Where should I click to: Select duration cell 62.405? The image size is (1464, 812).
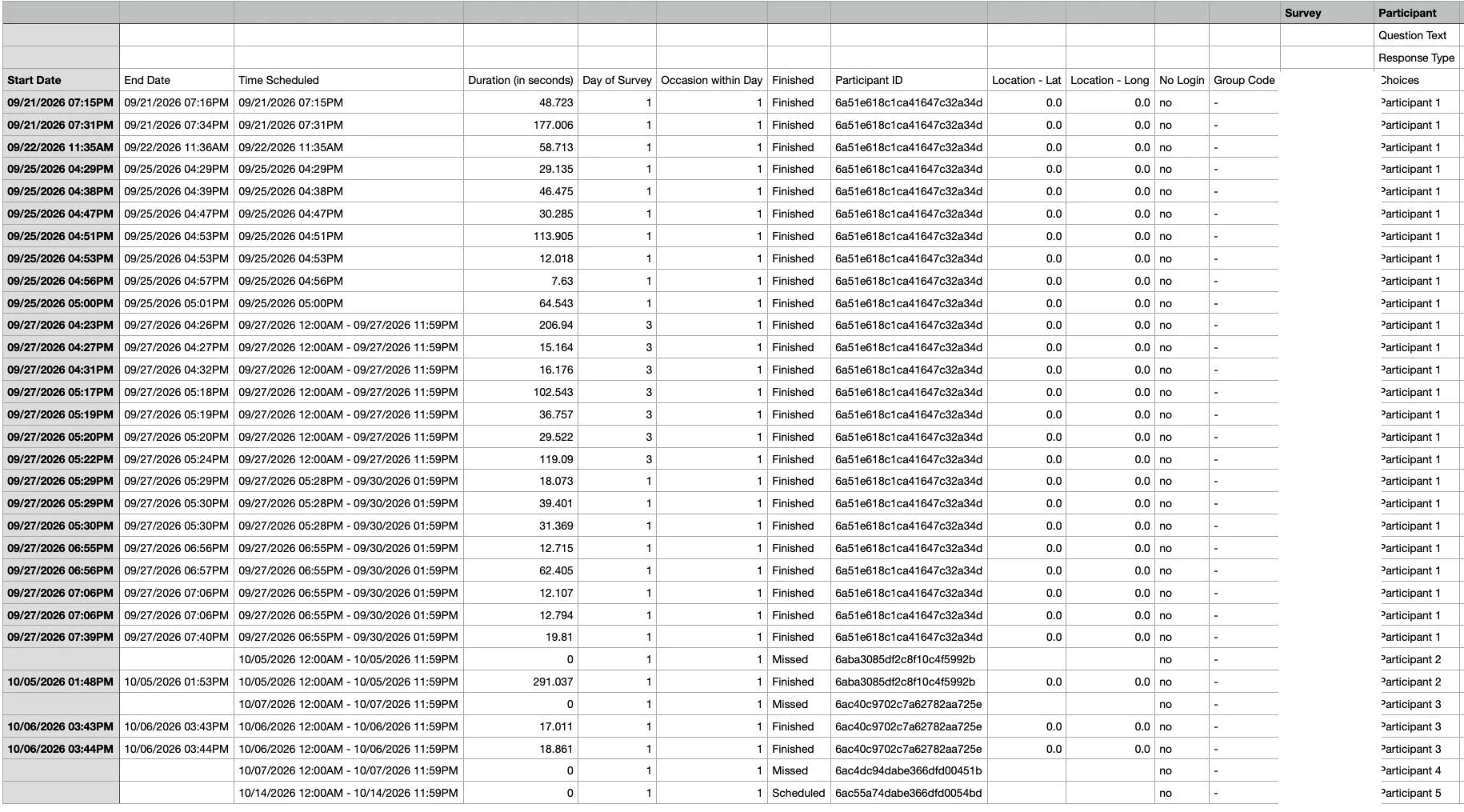click(521, 570)
